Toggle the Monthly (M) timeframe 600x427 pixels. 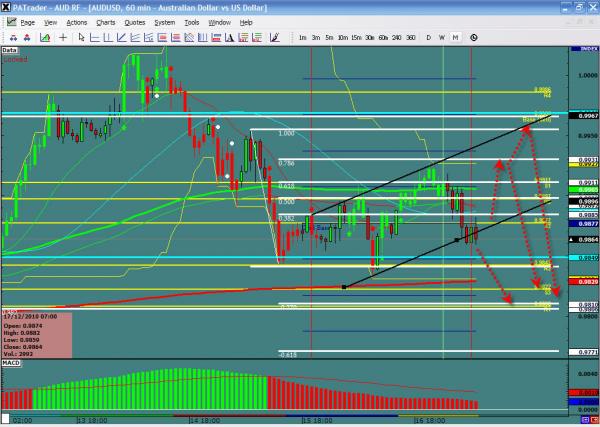455,37
